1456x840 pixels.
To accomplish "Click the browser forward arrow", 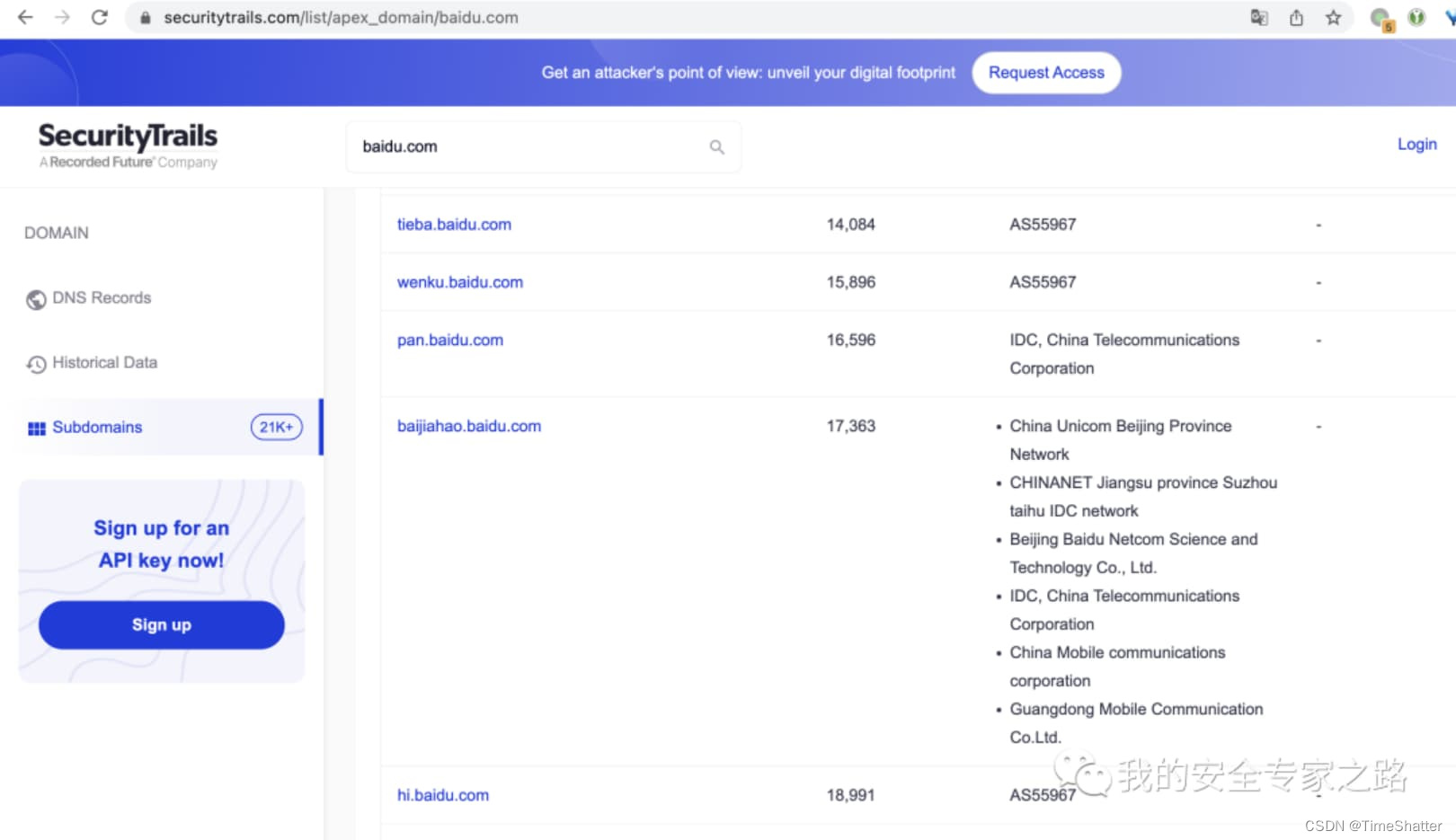I will coord(62,17).
